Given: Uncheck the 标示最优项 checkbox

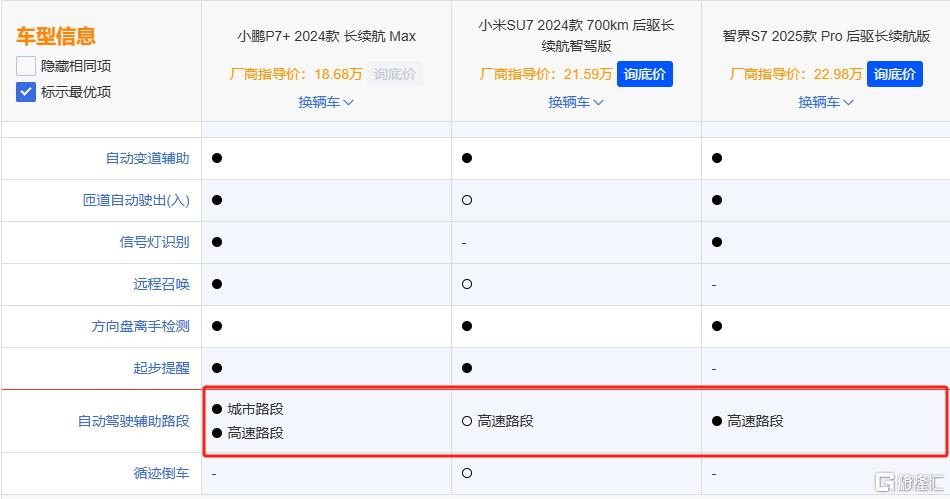Looking at the screenshot, I should tap(25, 92).
